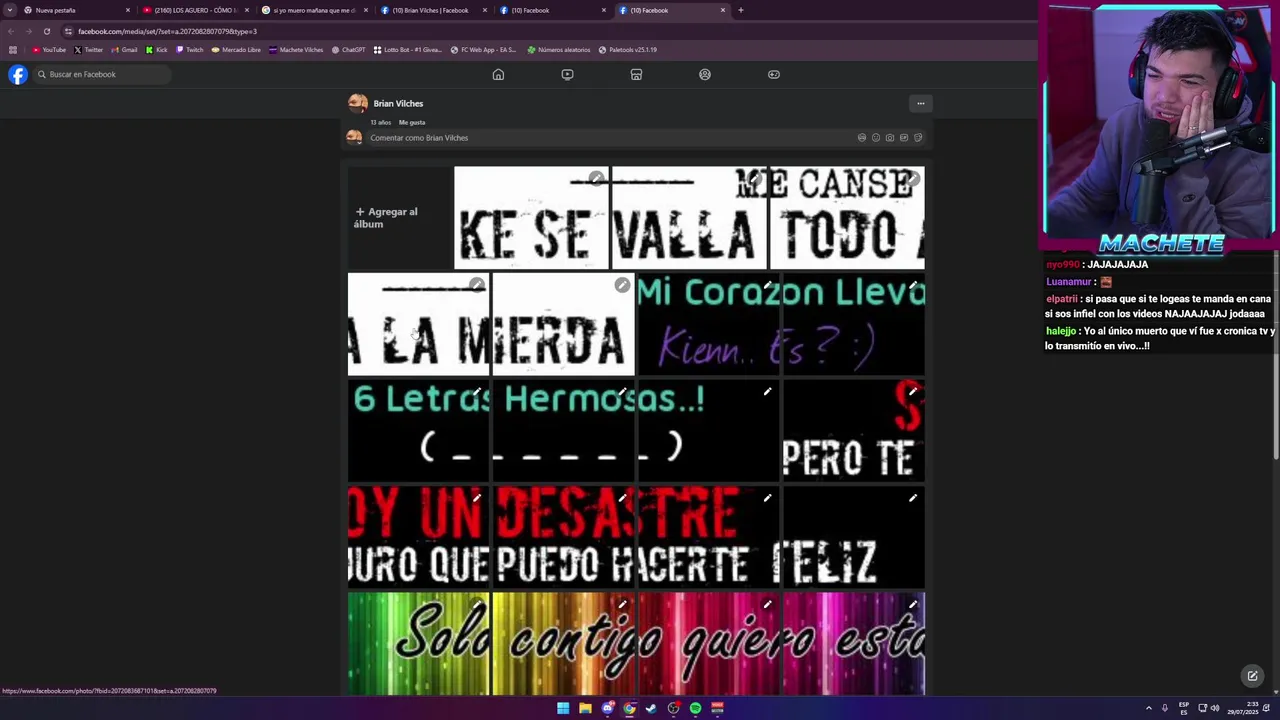This screenshot has height=720, width=1280.
Task: Open Twitch bookmark
Action: point(190,49)
